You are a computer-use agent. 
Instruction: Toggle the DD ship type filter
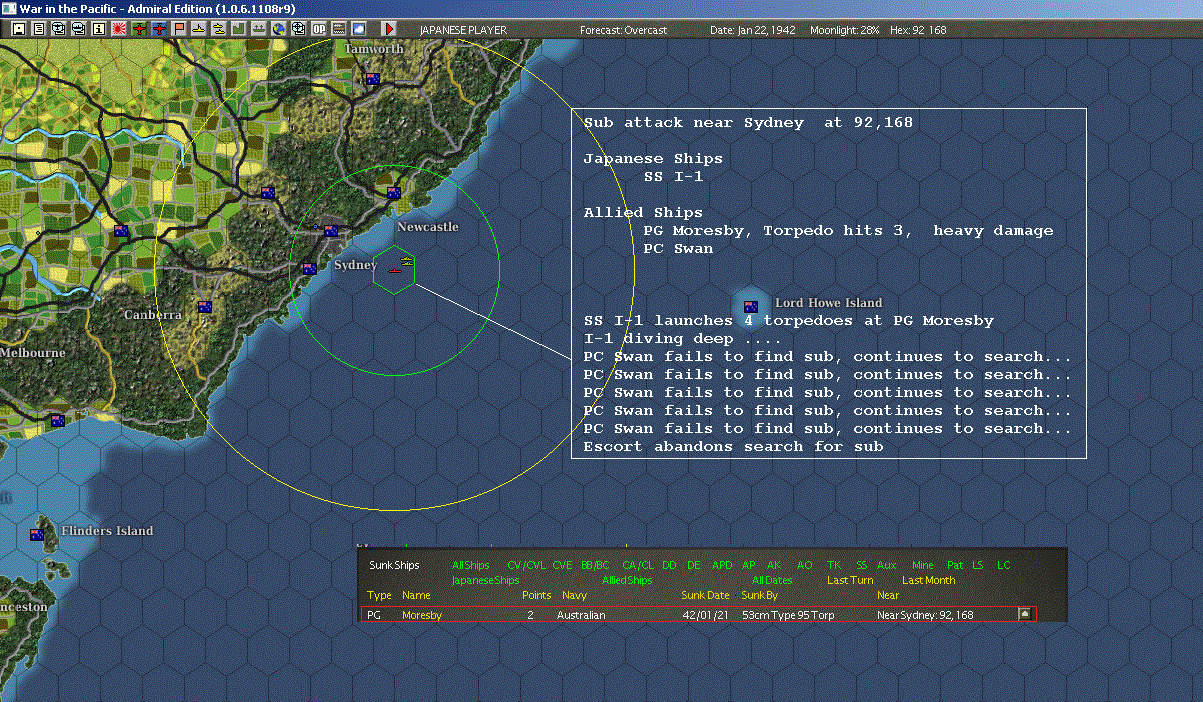pos(669,565)
